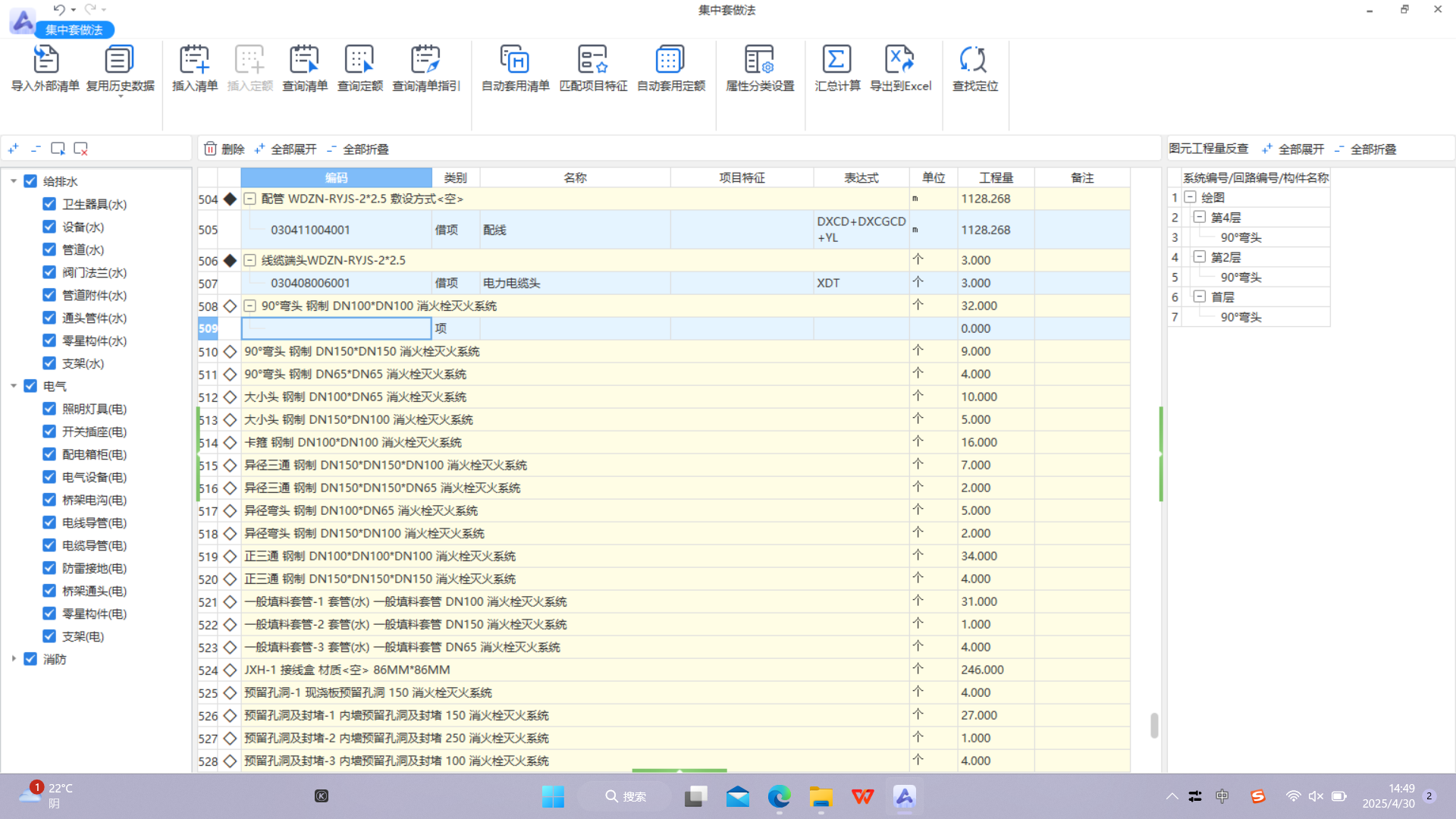
Task: Run 自动套用清单
Action: (516, 68)
